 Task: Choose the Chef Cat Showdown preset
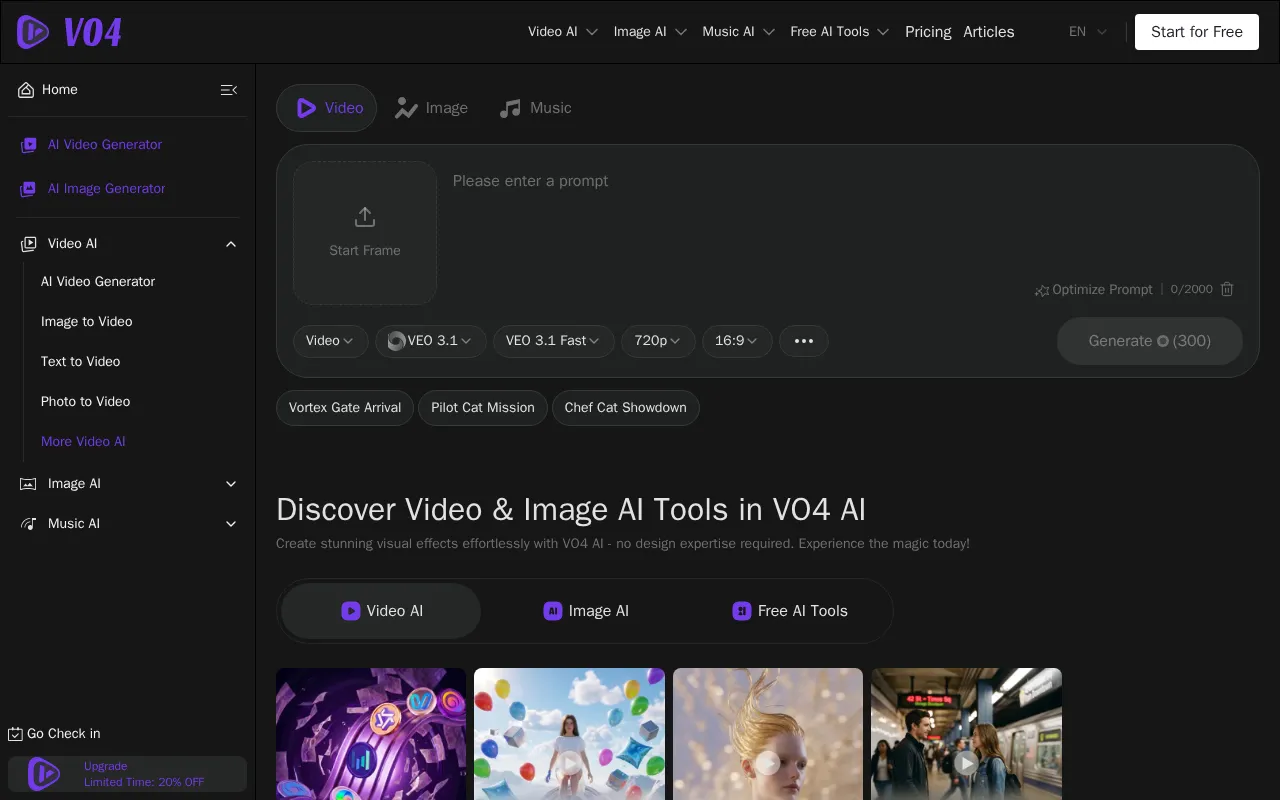click(x=626, y=408)
